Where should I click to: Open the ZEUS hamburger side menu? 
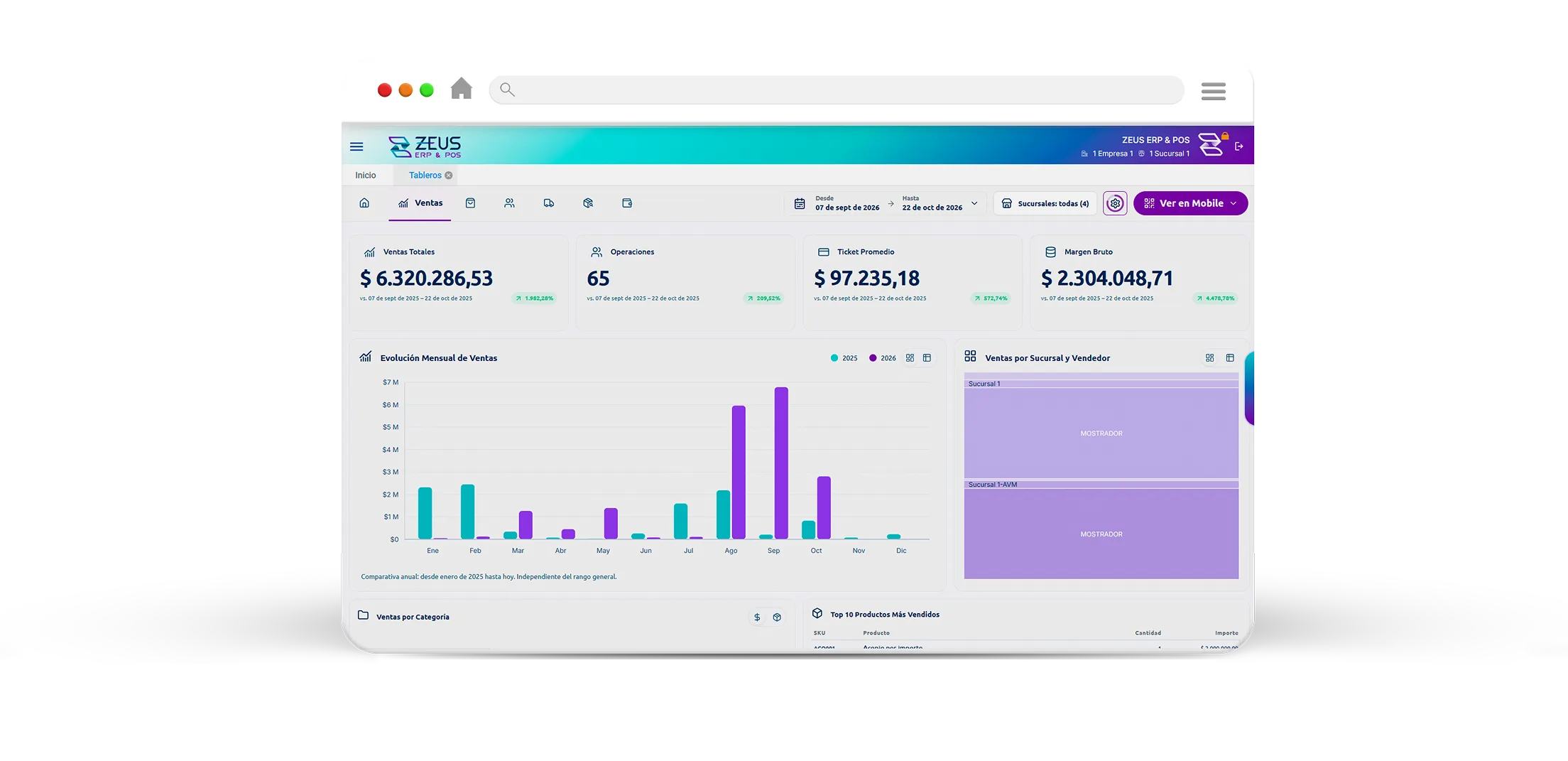(356, 146)
